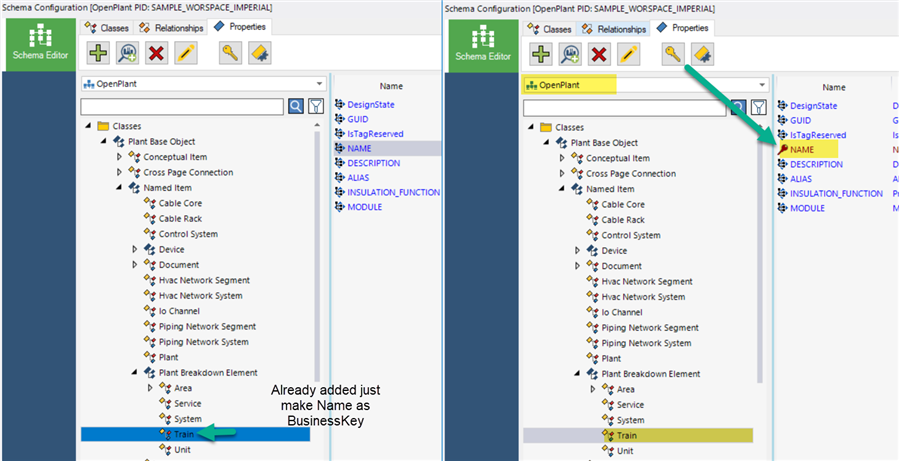This screenshot has height=461, width=899.
Task: Click the pencil edit icon in right window
Action: click(x=628, y=54)
